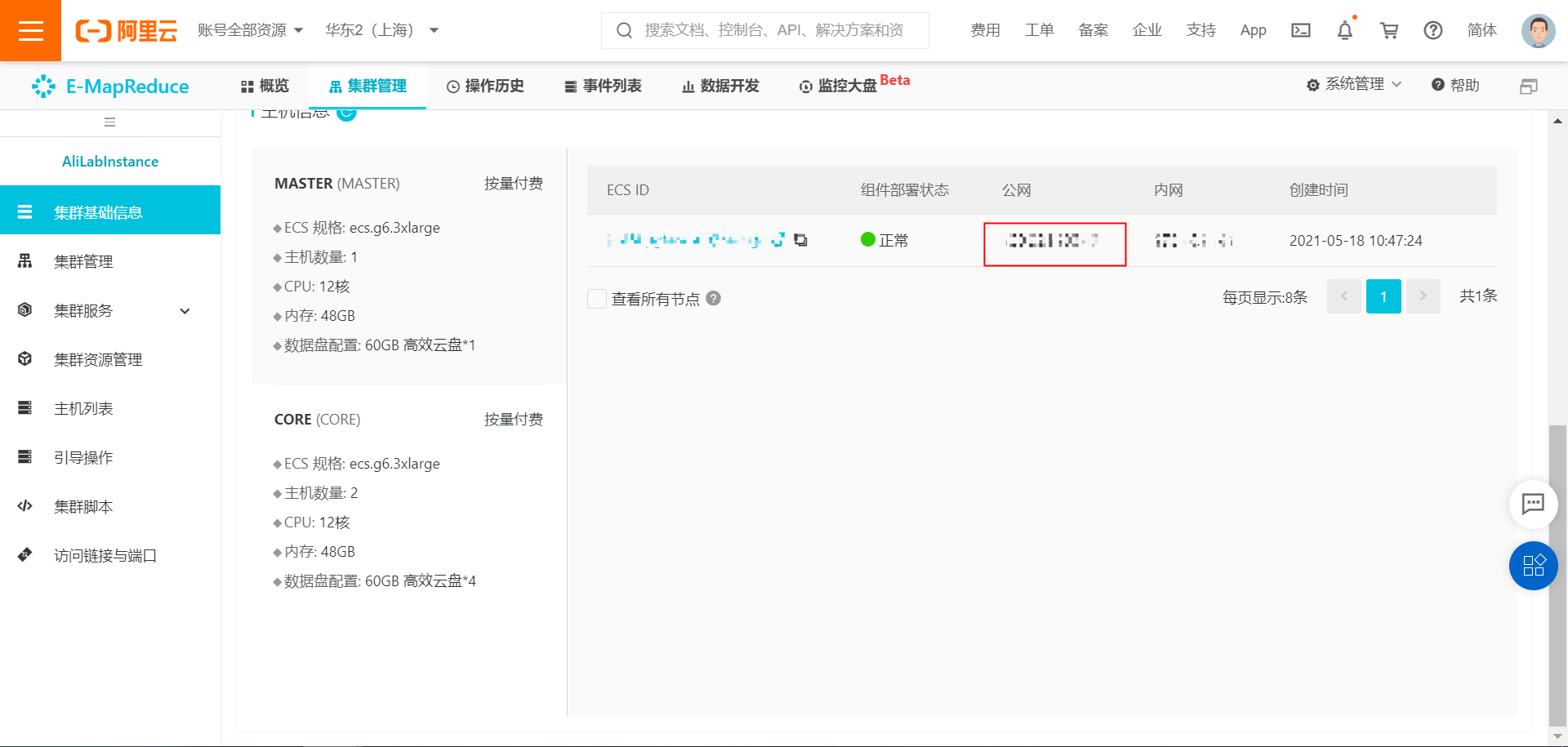
Task: Click the 阿里云 home logo
Action: pyautogui.click(x=126, y=30)
